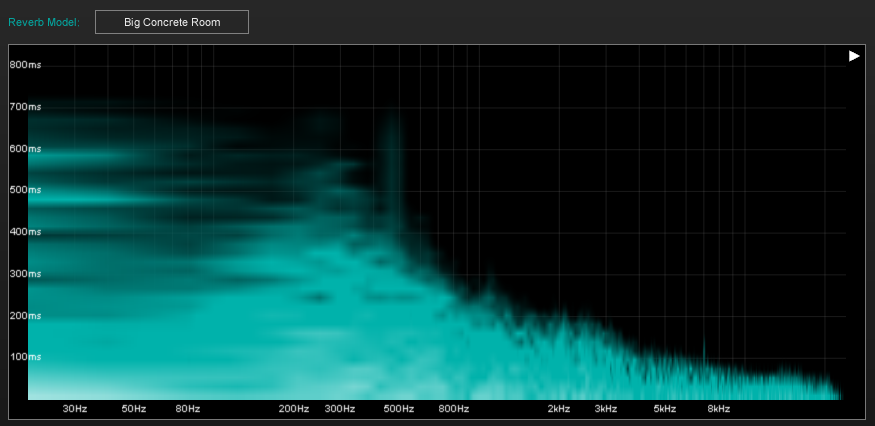Select the 50Hz frequency label

[134, 409]
